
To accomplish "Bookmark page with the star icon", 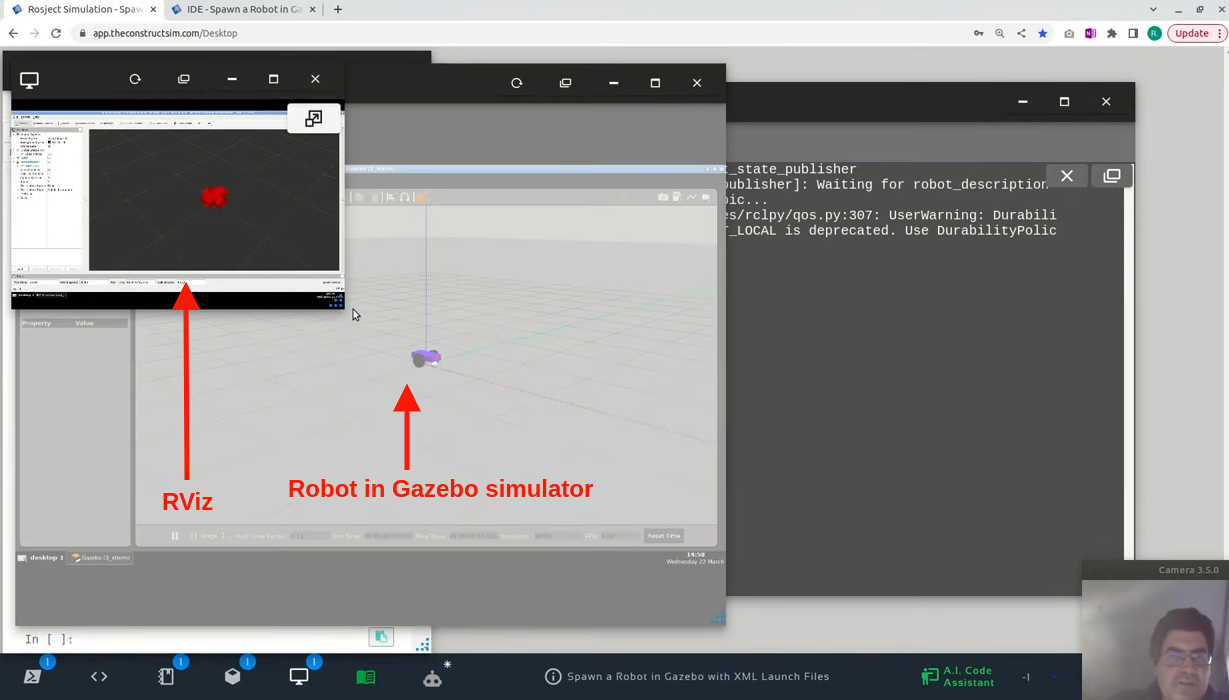I will pyautogui.click(x=1042, y=33).
